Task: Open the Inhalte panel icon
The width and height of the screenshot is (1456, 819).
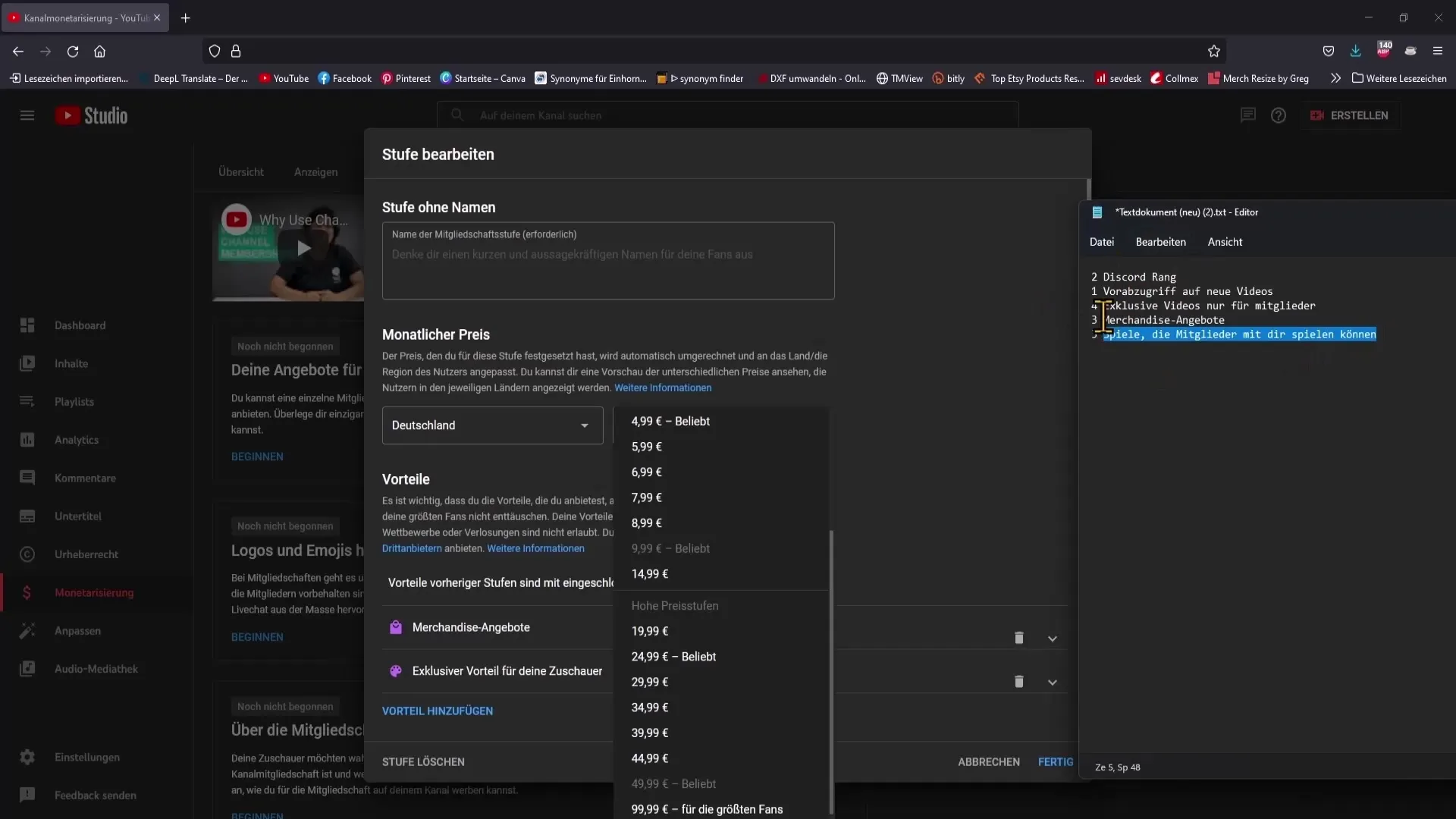Action: [26, 363]
